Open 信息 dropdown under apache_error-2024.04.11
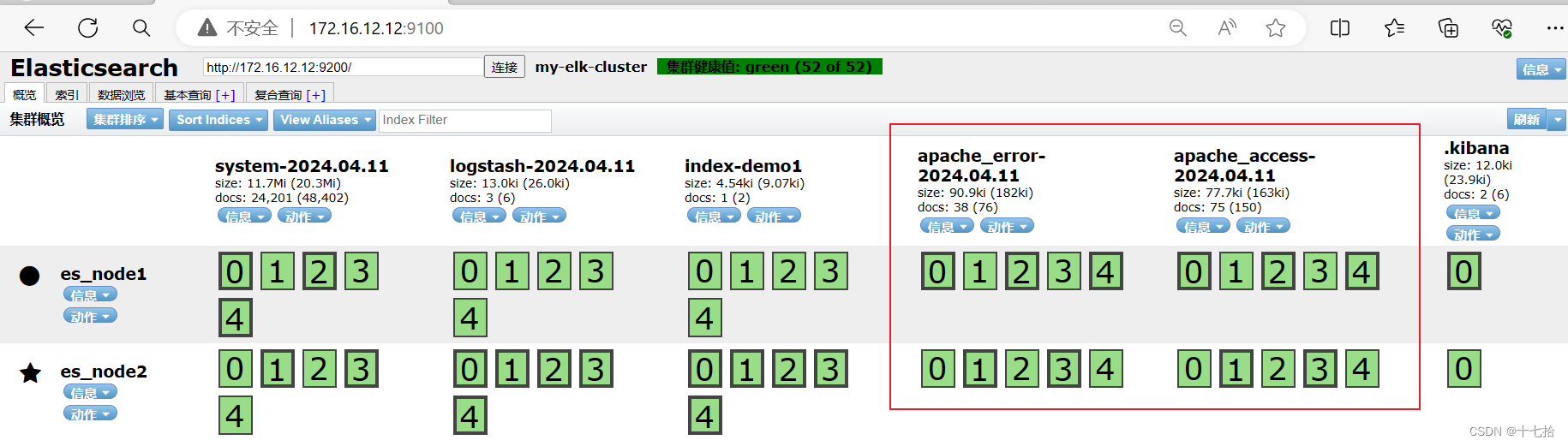1568x446 pixels. coord(947,226)
